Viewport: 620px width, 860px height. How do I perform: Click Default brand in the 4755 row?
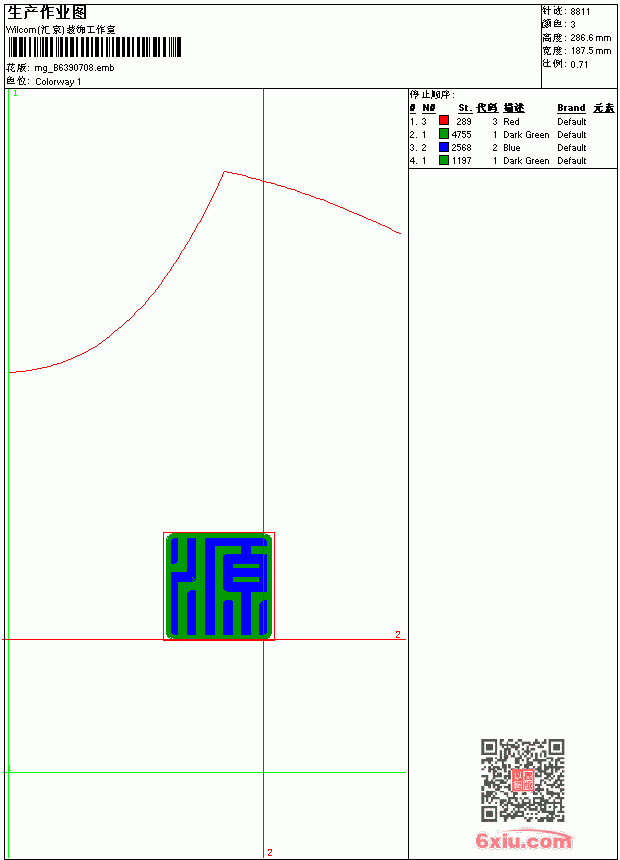(572, 135)
